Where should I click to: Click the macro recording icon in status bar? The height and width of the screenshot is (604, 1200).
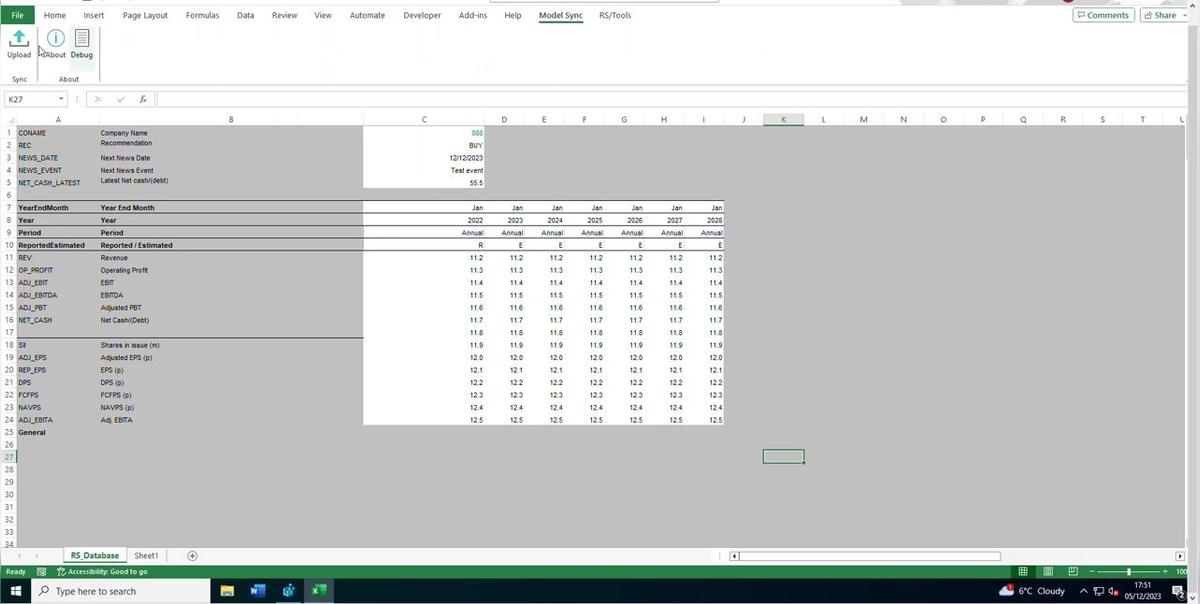click(x=41, y=571)
